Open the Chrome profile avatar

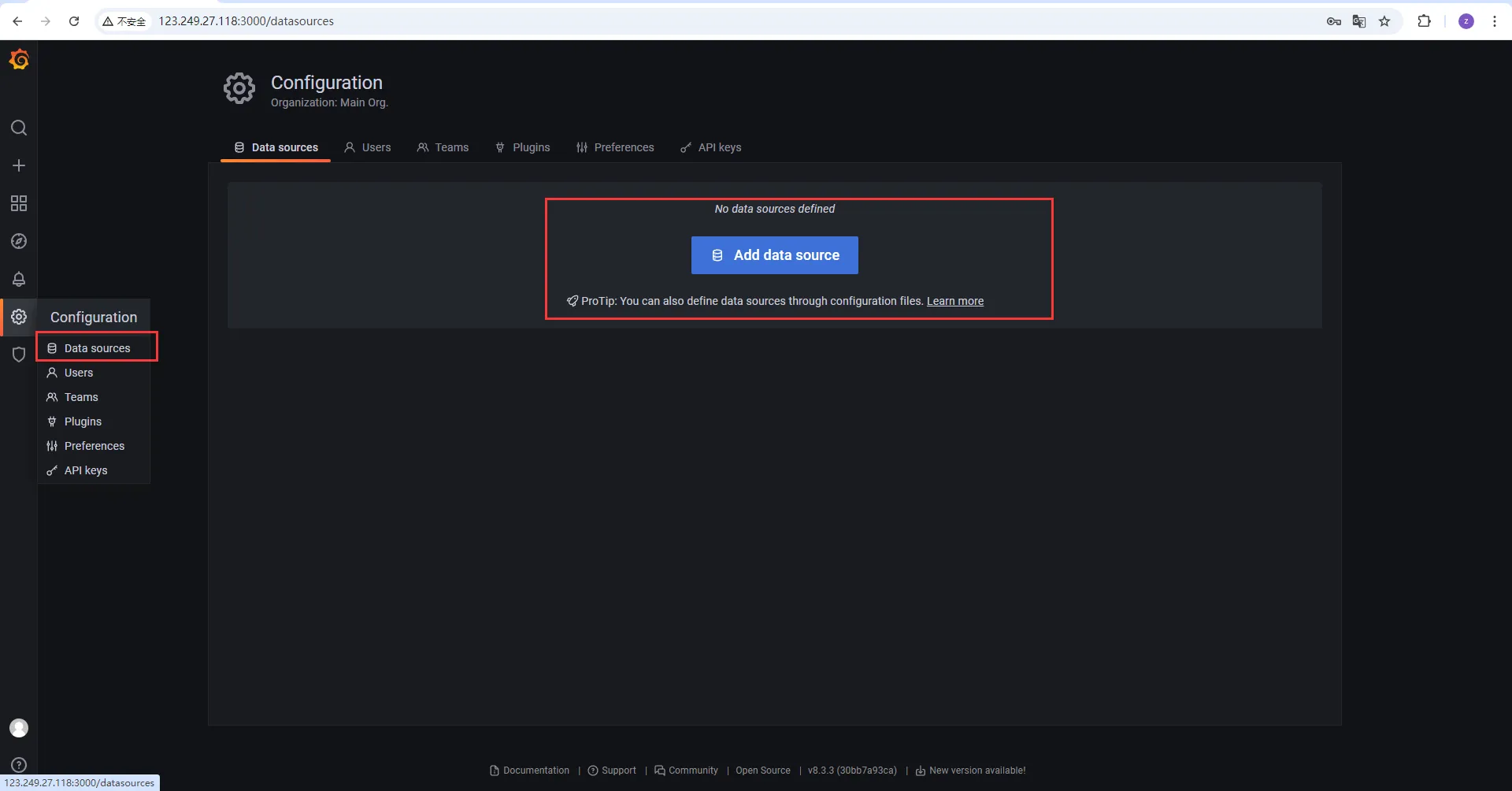[1466, 21]
